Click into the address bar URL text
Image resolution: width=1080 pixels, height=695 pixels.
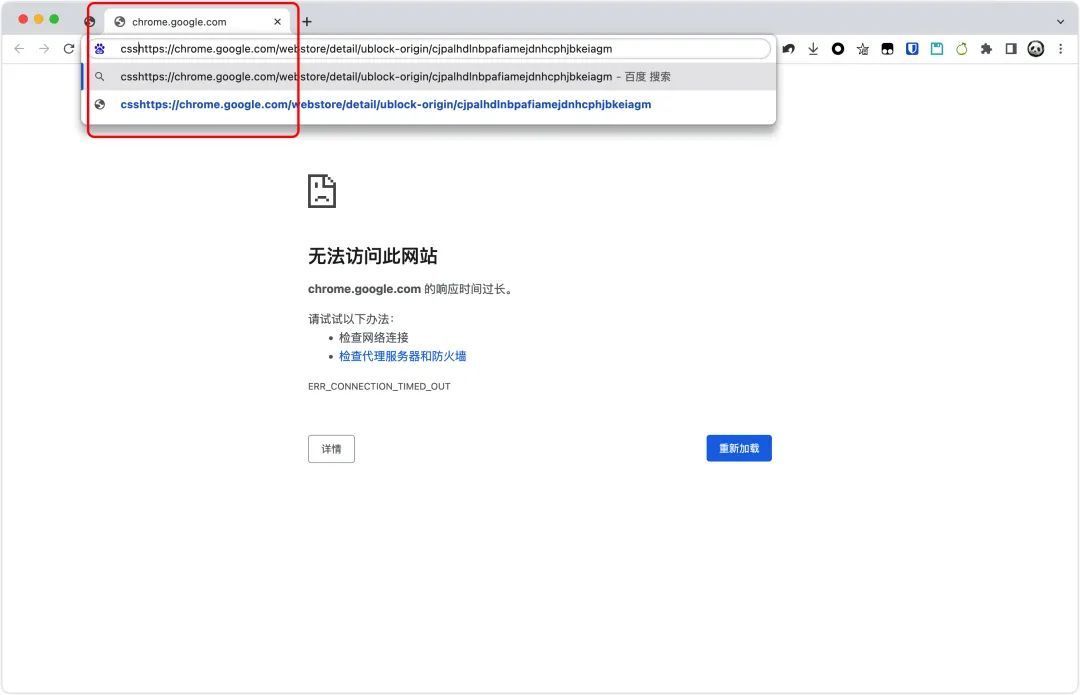(366, 49)
